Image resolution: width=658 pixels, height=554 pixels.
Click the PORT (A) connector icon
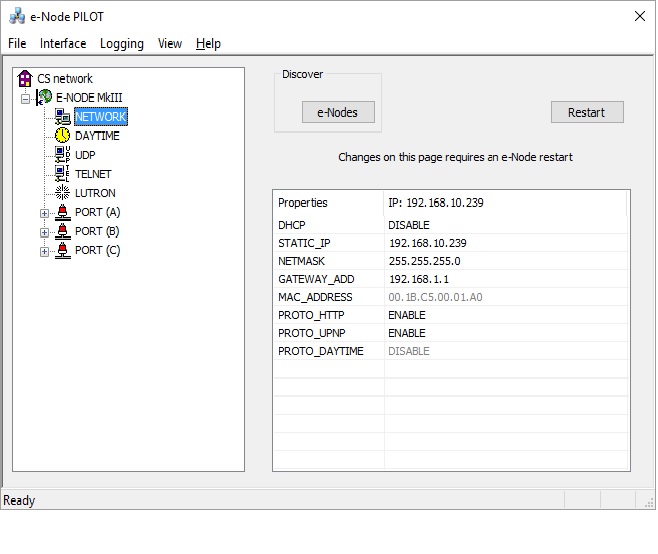pos(63,212)
